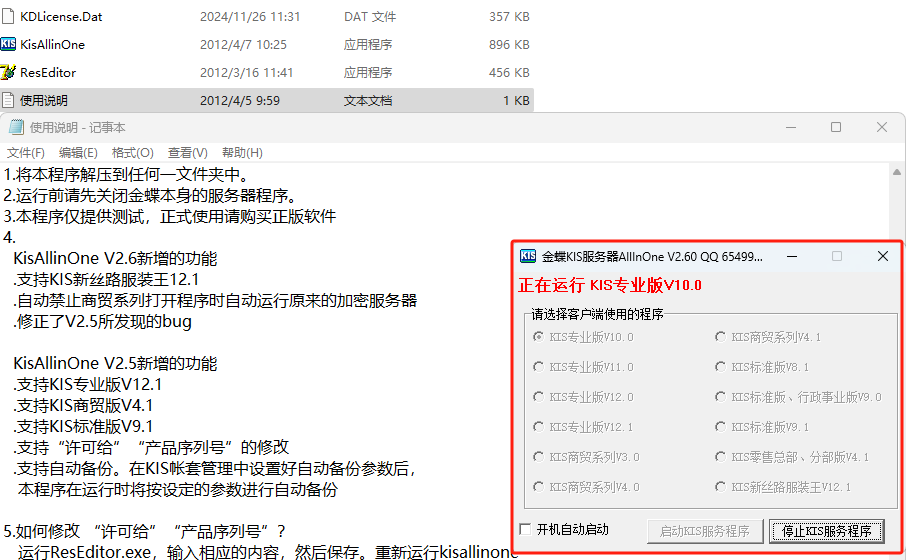Image resolution: width=906 pixels, height=560 pixels.
Task: Click the date 2012/3/16 11:41
Action: (x=246, y=72)
